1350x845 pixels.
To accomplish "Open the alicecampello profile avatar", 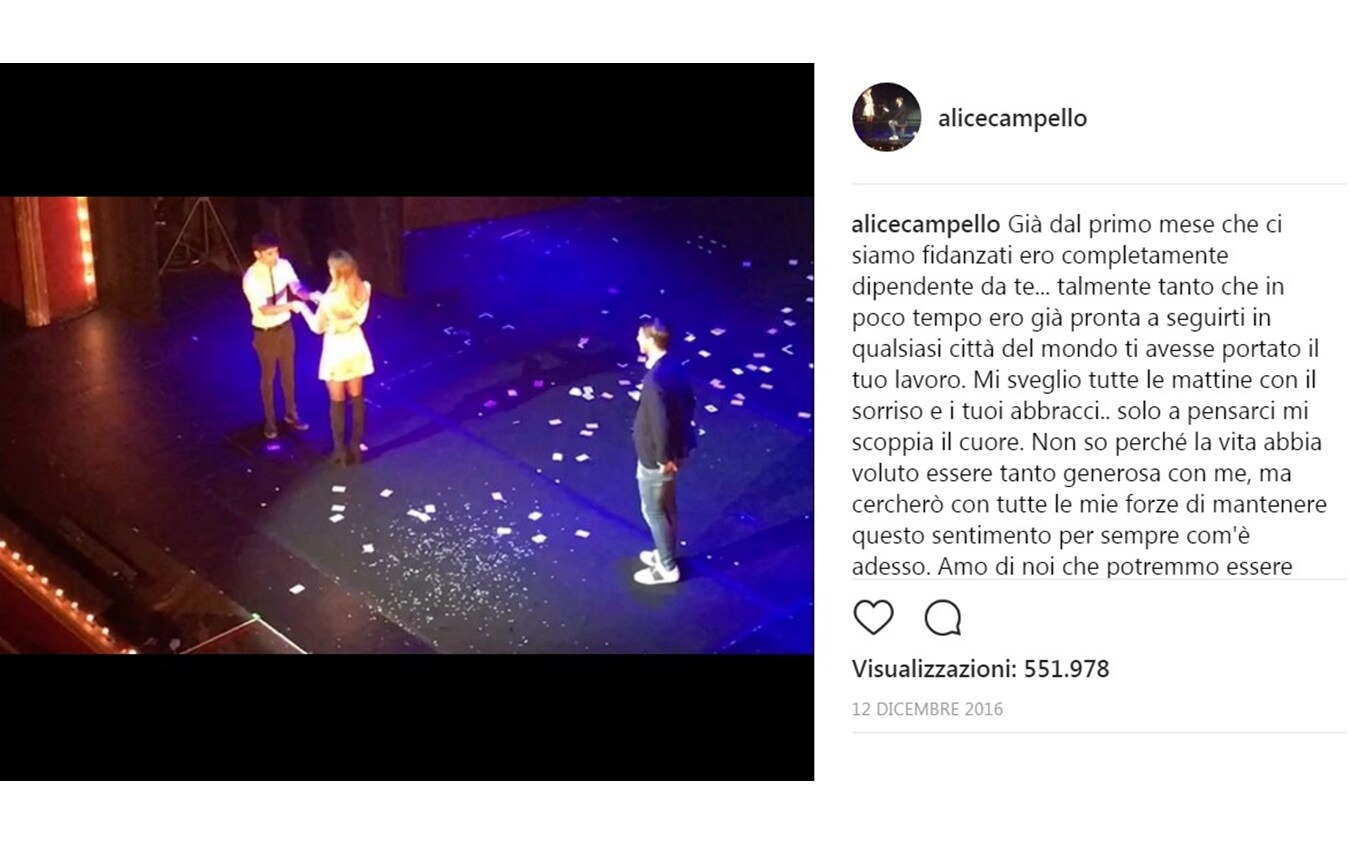I will (x=886, y=117).
